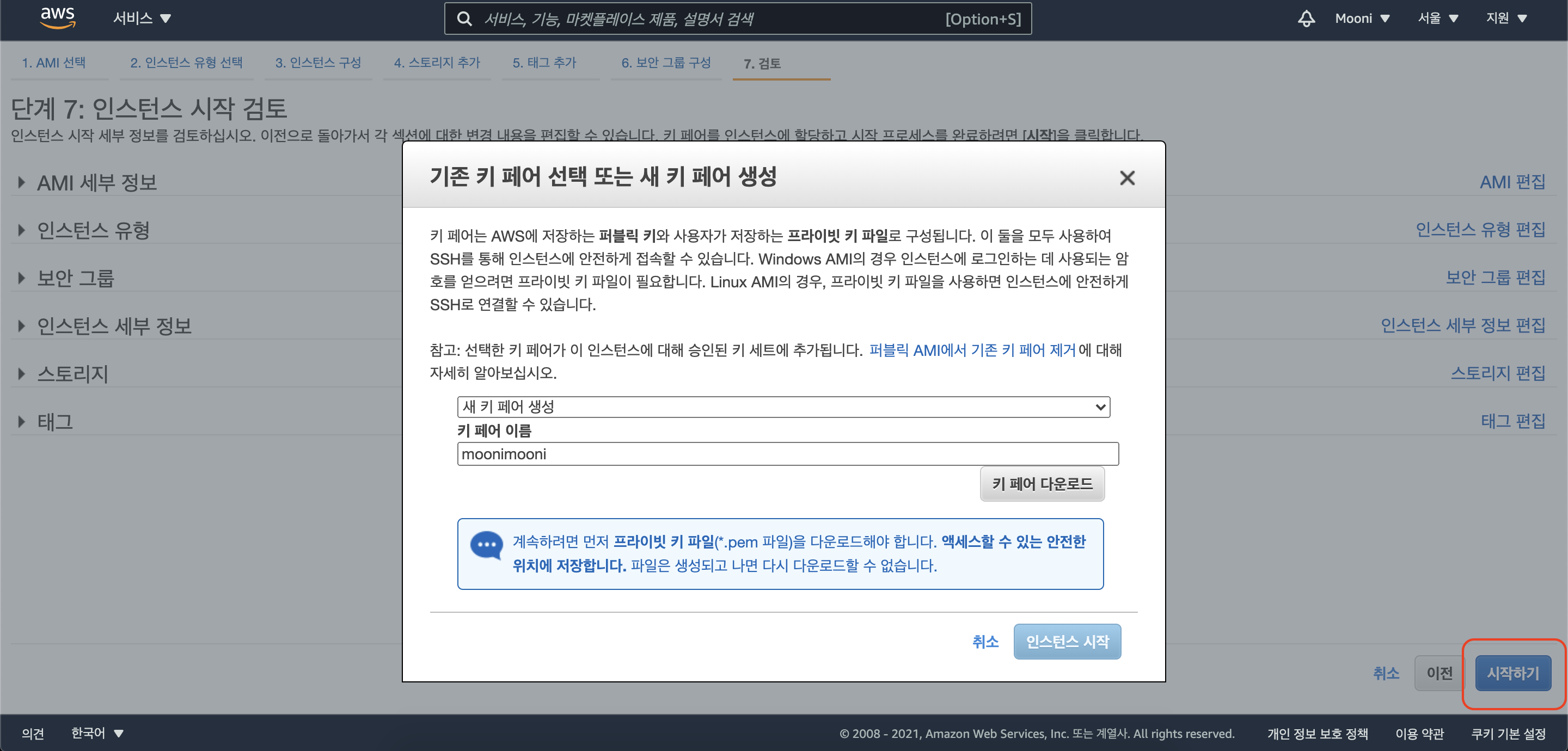Click the search magnifier icon

(464, 19)
